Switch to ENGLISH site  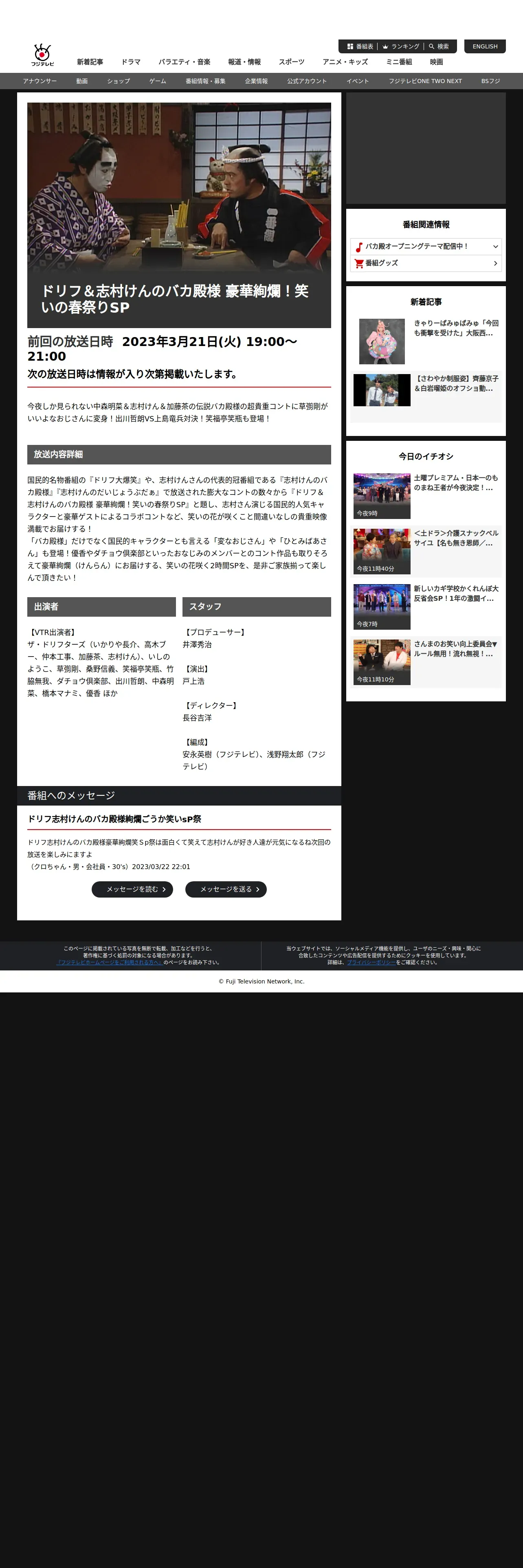point(485,46)
